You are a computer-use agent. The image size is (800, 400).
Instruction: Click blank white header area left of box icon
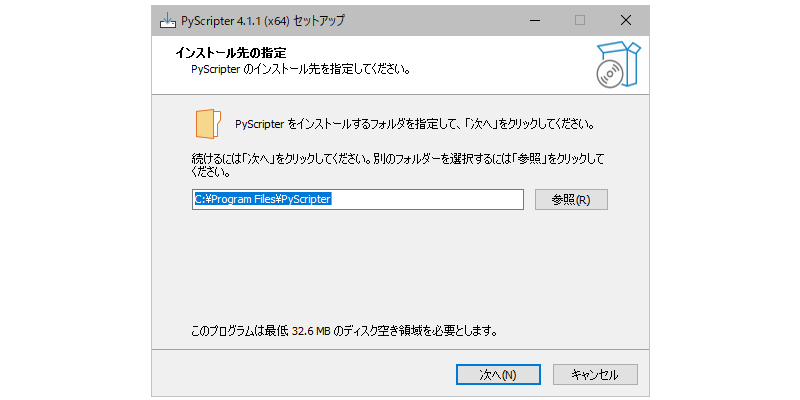[500, 62]
